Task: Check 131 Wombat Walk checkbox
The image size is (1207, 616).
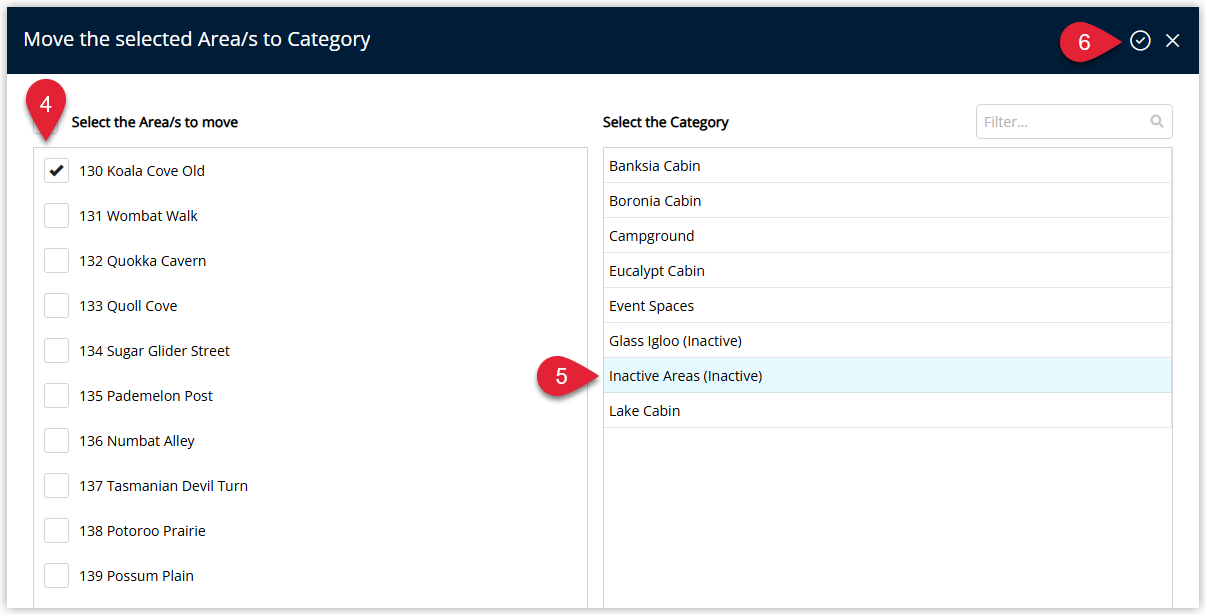Action: pos(57,216)
